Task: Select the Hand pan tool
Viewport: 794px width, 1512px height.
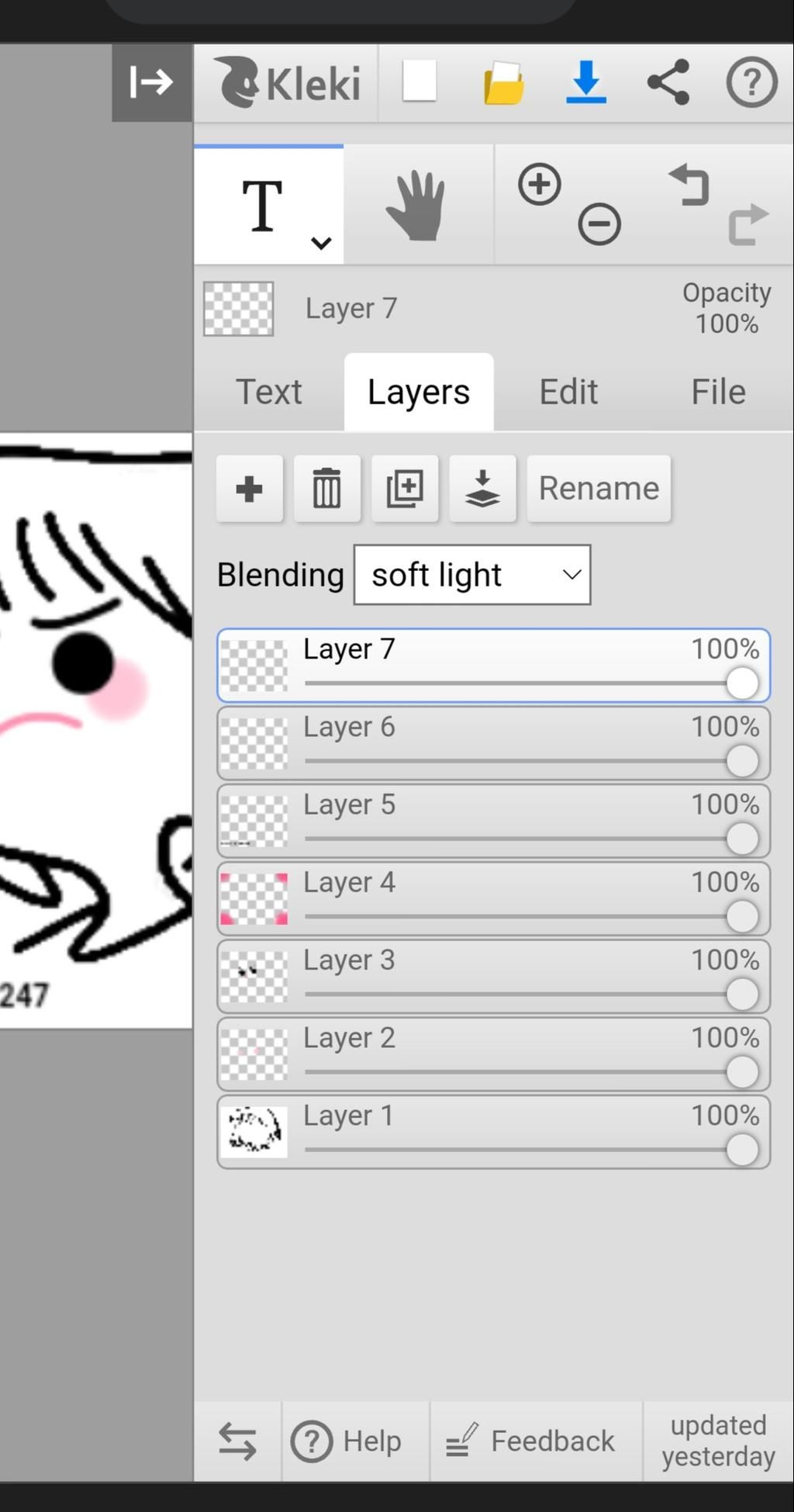Action: tap(418, 205)
